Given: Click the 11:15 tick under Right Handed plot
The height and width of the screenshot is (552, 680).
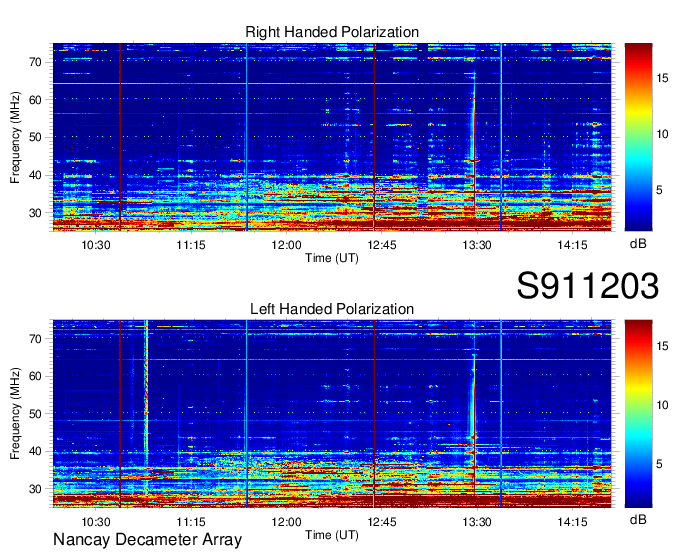Looking at the screenshot, I should pyautogui.click(x=191, y=245).
